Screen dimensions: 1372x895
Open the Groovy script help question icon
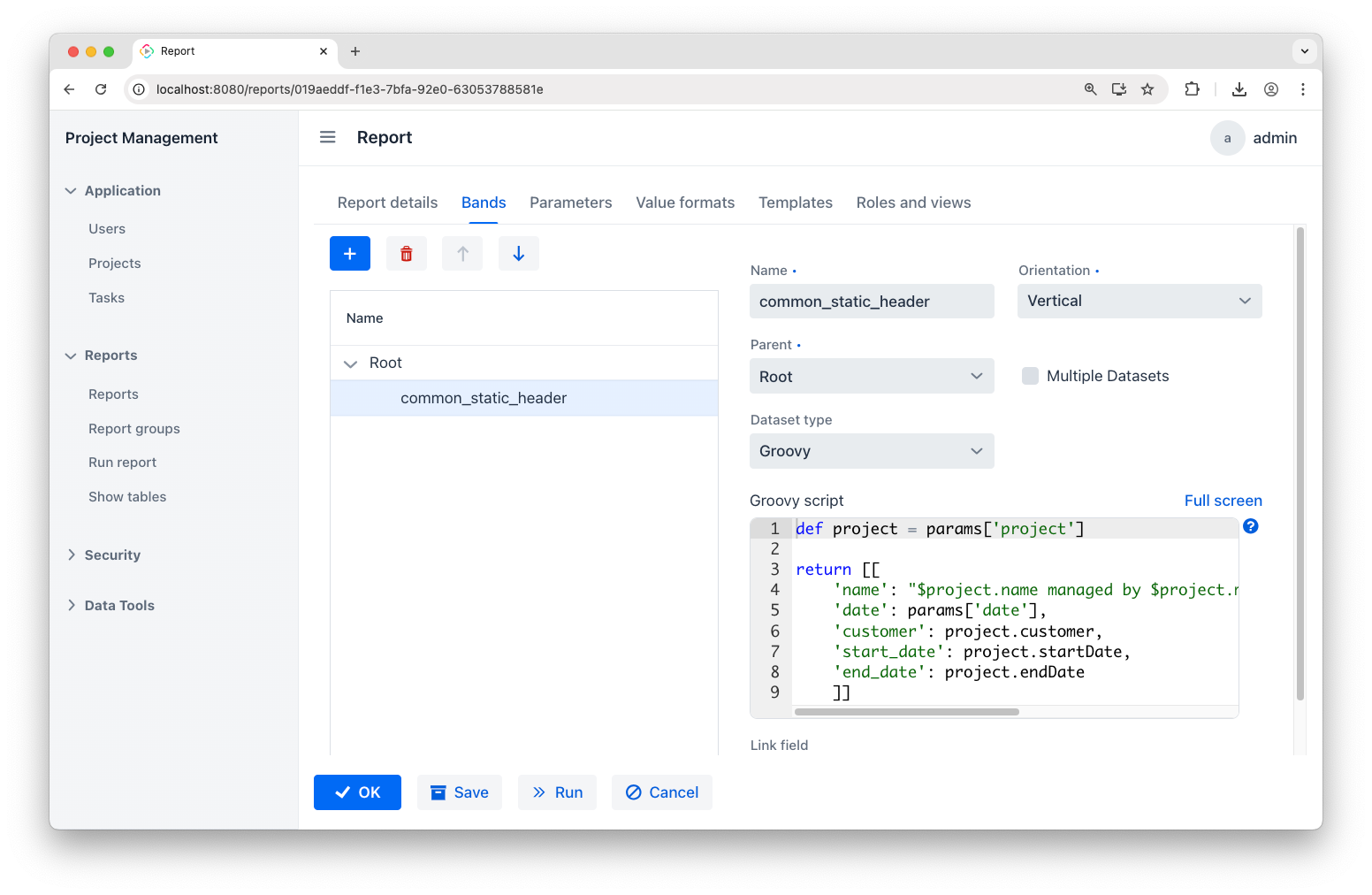(x=1251, y=526)
